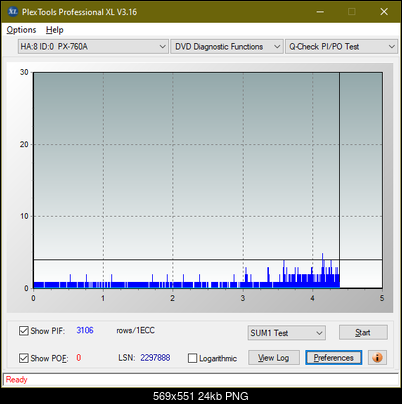
Task: Open the Options menu
Action: [21, 30]
